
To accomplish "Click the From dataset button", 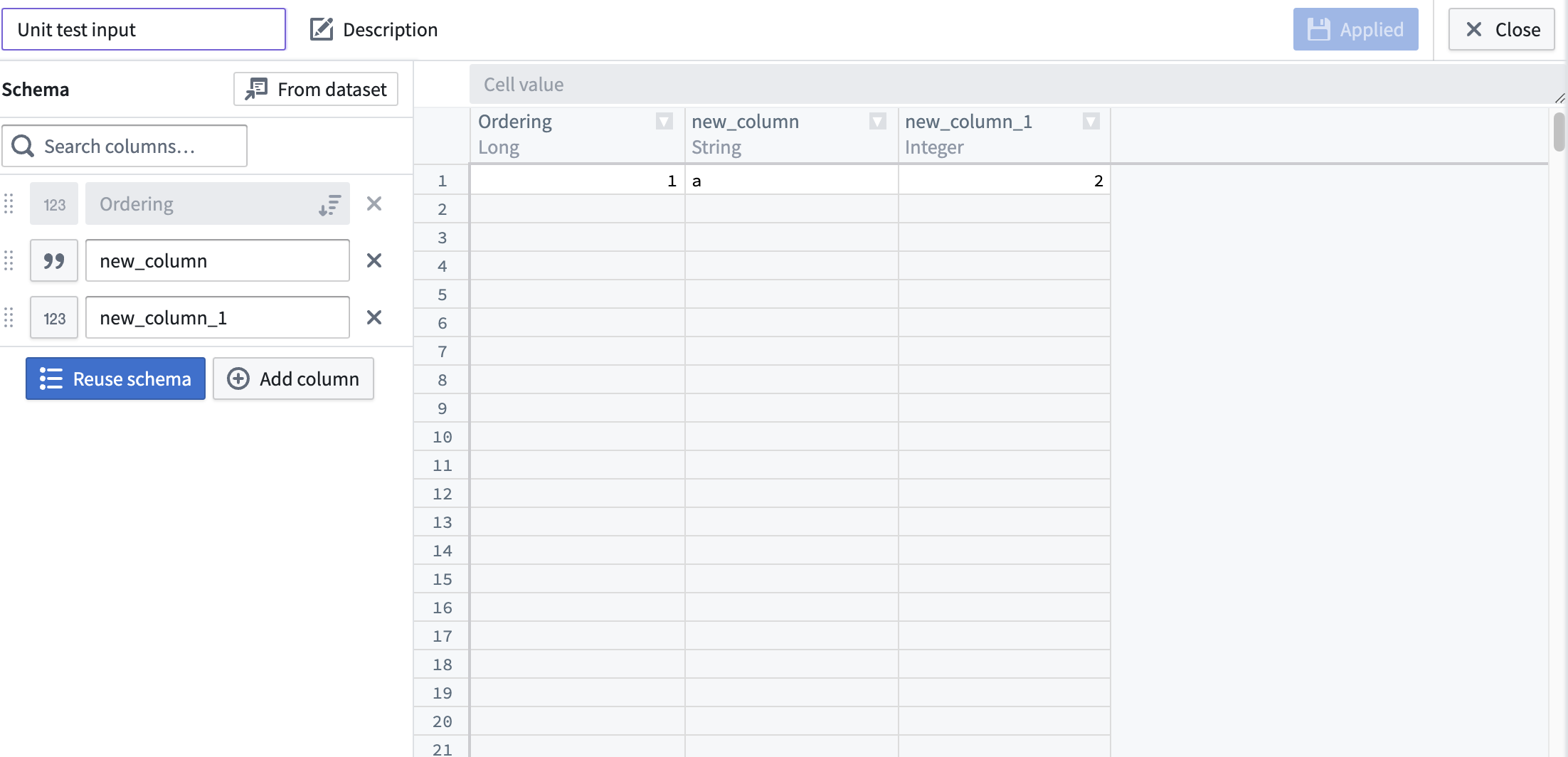I will 316,89.
